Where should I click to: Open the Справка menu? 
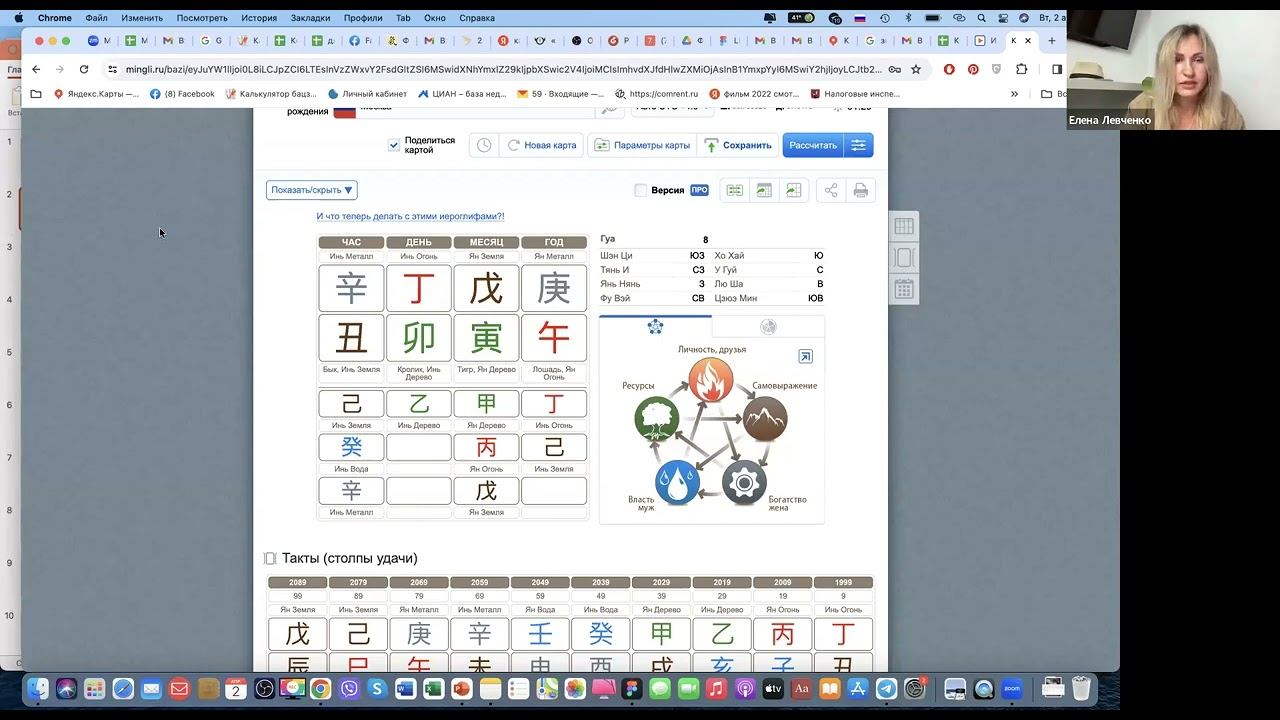pyautogui.click(x=477, y=18)
